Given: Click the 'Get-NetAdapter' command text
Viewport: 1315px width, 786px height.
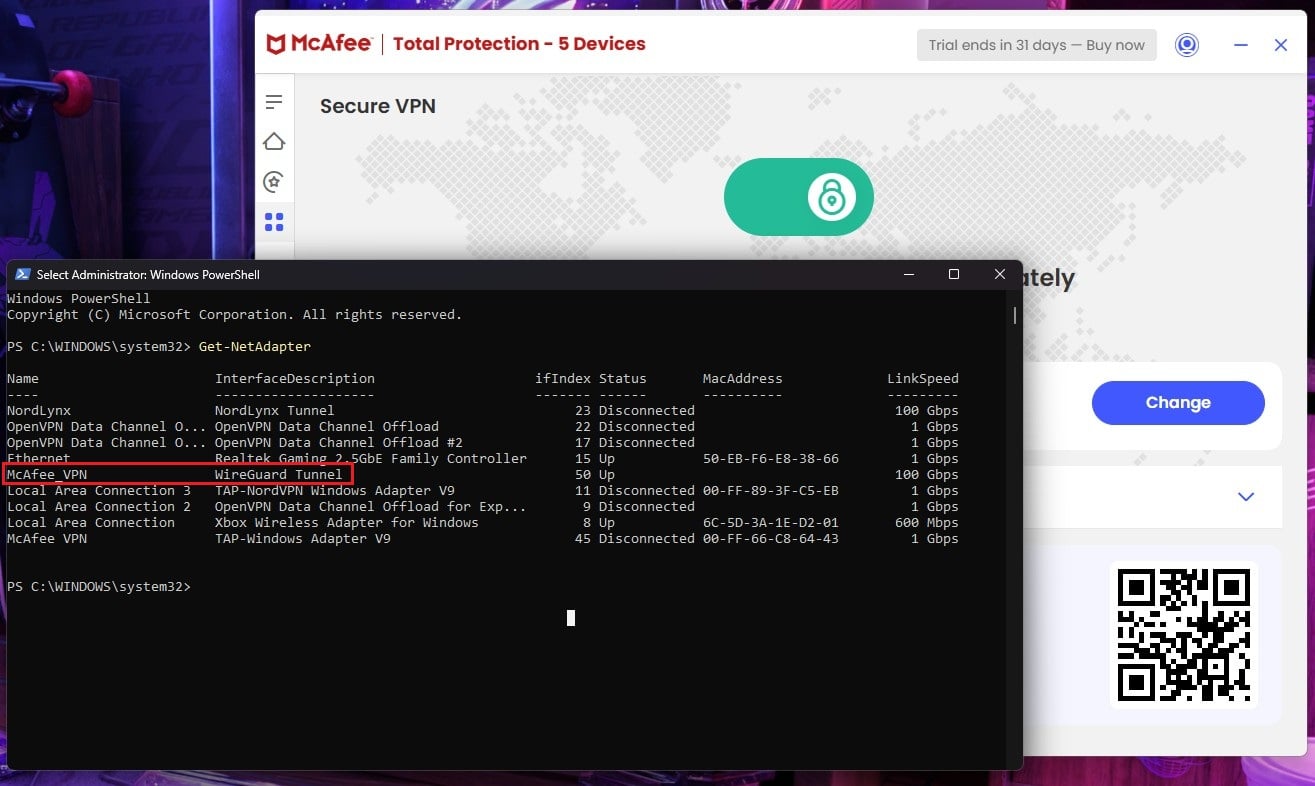Looking at the screenshot, I should click(x=255, y=347).
